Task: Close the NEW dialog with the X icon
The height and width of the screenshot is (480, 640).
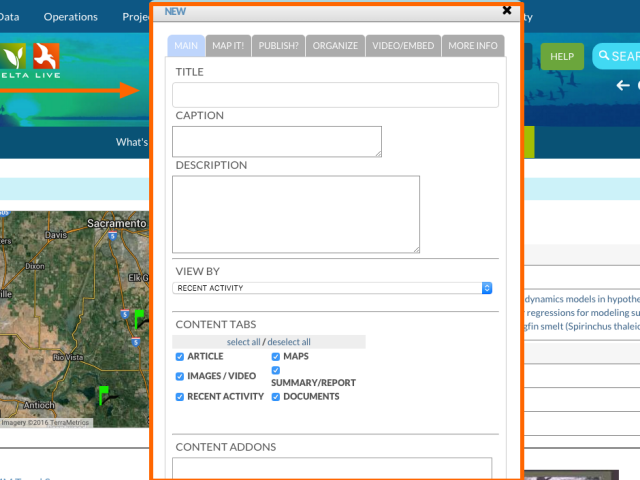Action: pyautogui.click(x=507, y=10)
